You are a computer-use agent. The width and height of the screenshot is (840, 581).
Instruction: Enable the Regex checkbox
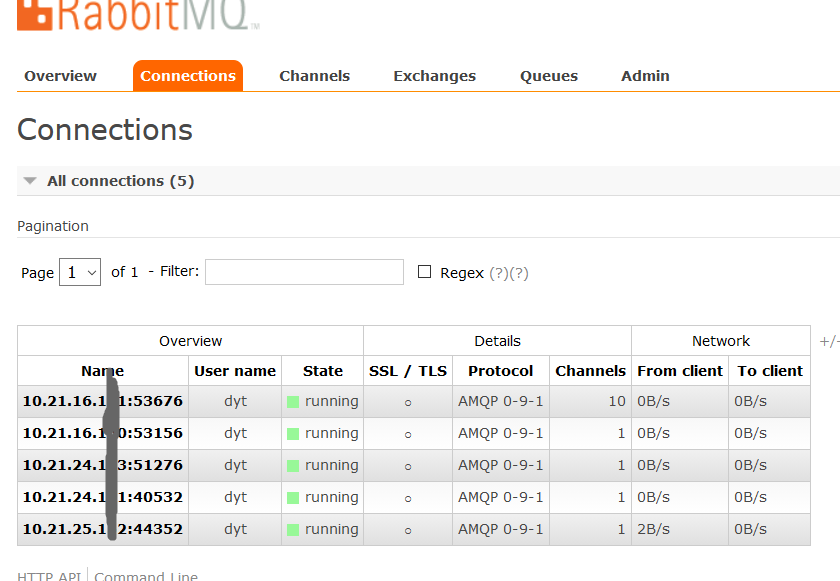424,270
